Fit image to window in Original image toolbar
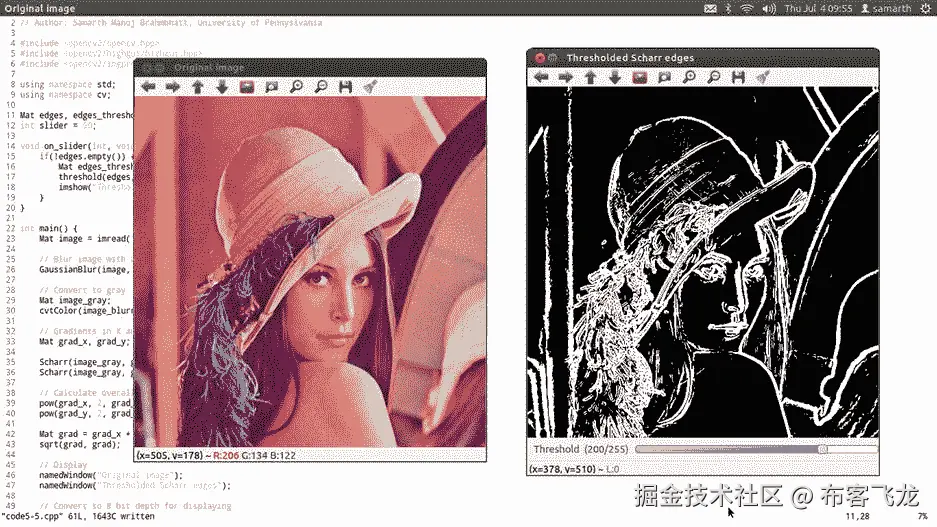937x527 pixels. (271, 87)
